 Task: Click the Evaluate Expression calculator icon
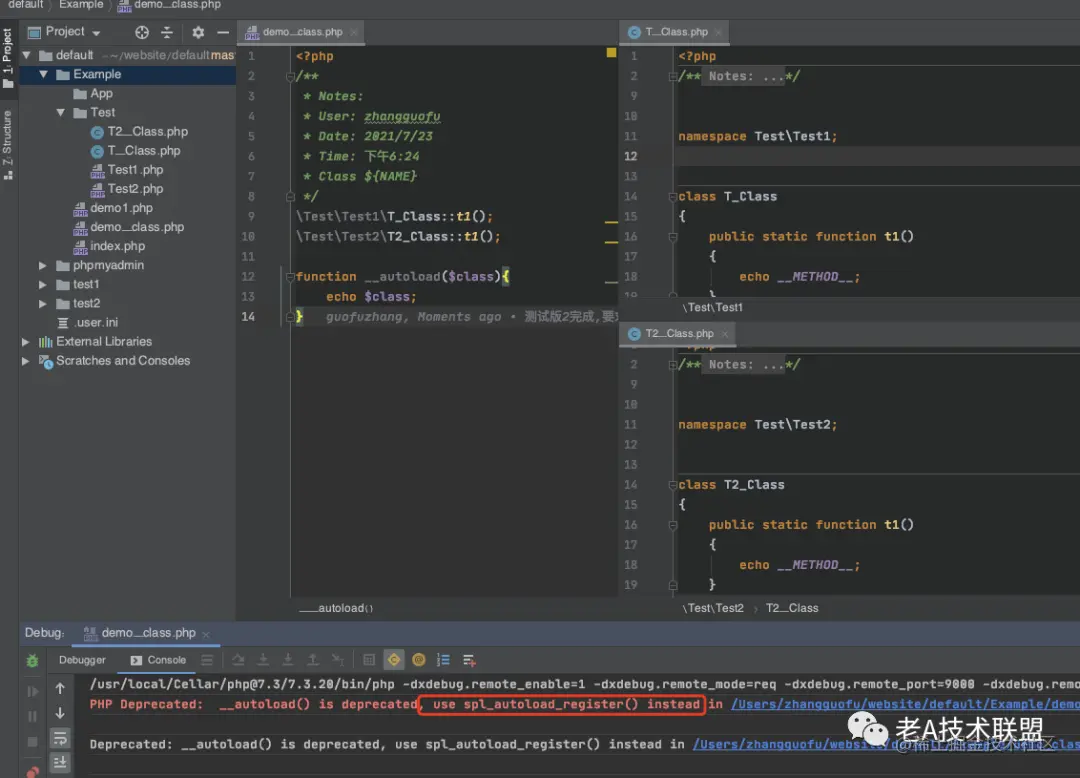(369, 660)
